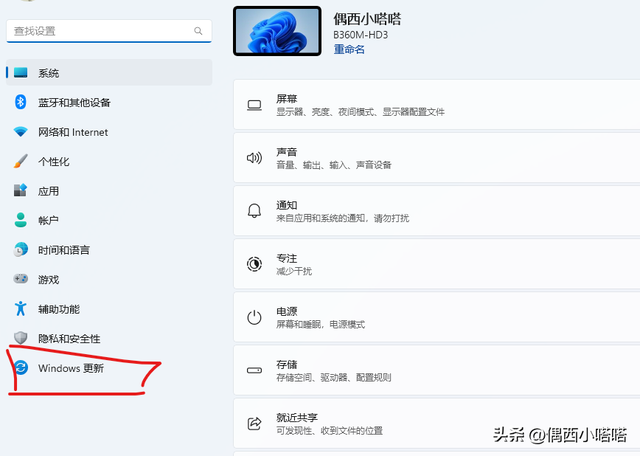This screenshot has height=456, width=640.
Task: Open 就近共享 nearby sharing title
Action: [x=297, y=417]
